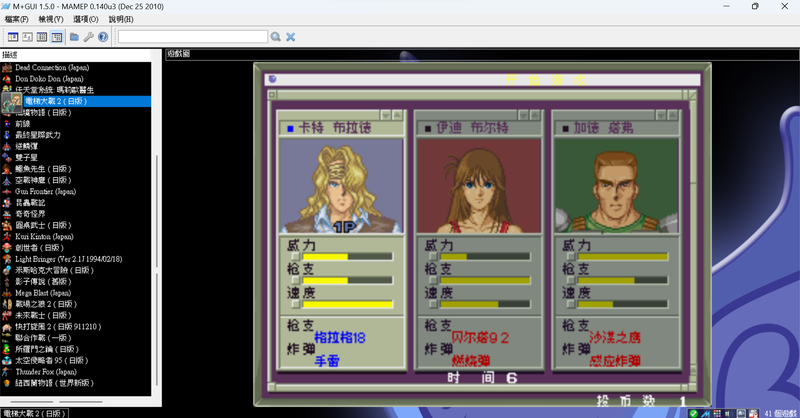Click the status icon with red X
Viewport: 800px width, 418px height.
[x=754, y=413]
